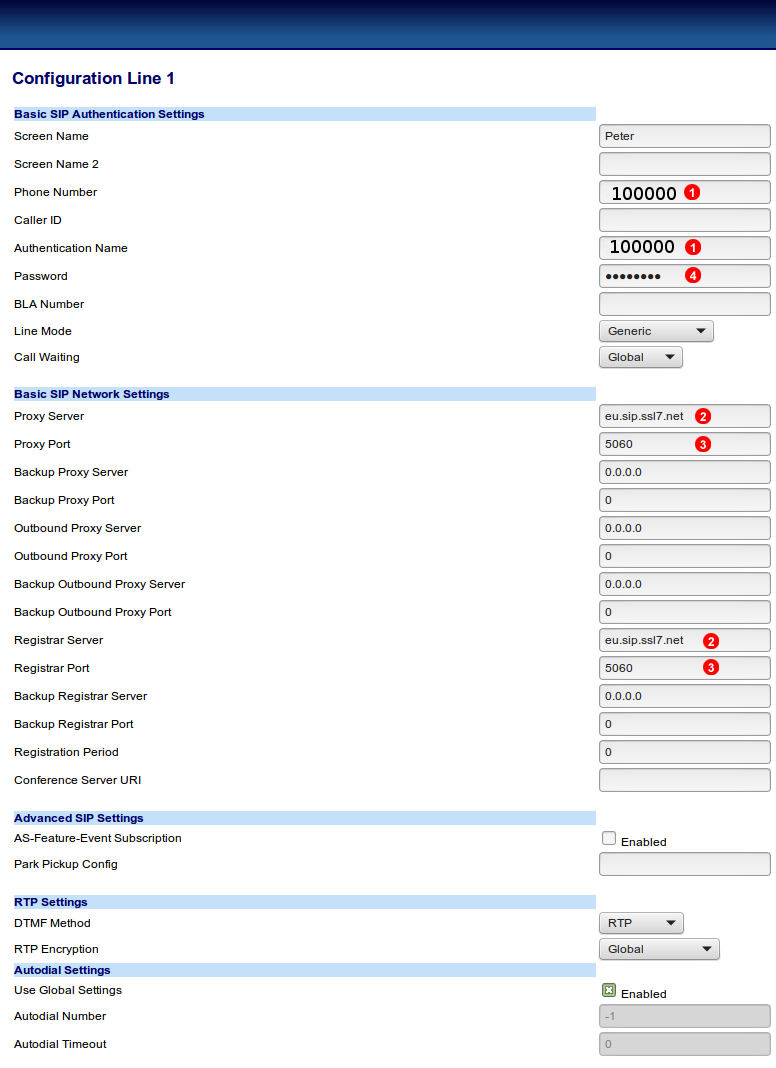Screen dimensions: 776x1068
Task: Click the Park Pickup Config field
Action: [x=684, y=864]
